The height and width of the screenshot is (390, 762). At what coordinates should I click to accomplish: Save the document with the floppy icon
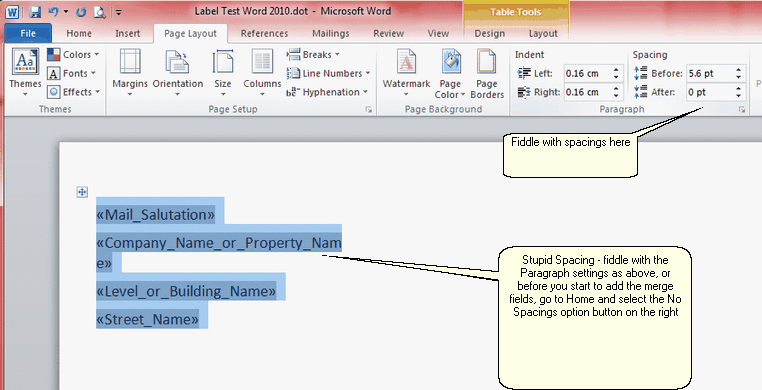(x=35, y=12)
